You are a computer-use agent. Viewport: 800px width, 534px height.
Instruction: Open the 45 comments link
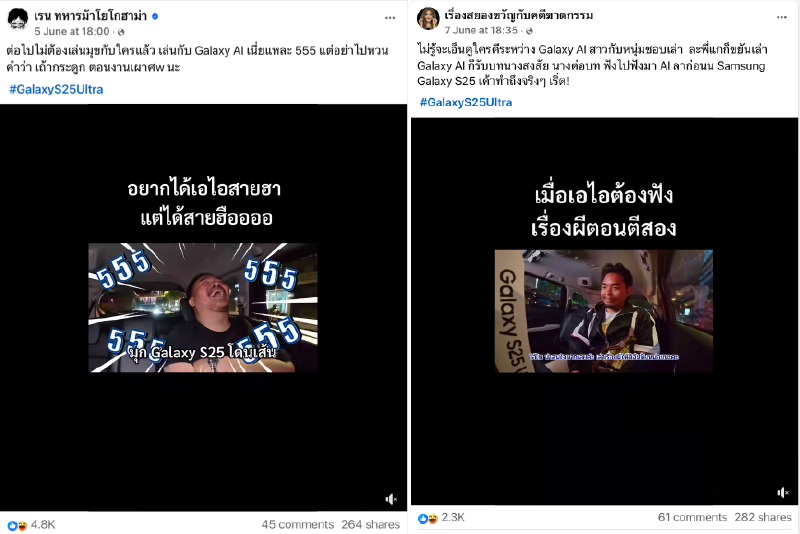[297, 525]
